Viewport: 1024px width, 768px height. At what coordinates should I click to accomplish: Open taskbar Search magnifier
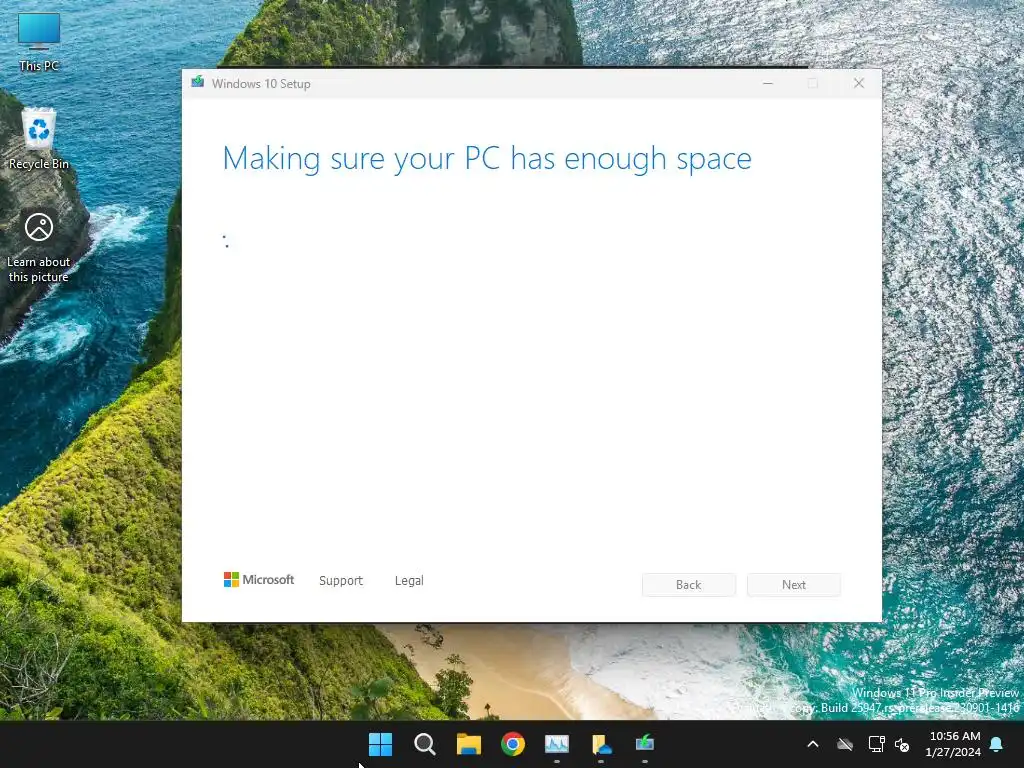[x=424, y=744]
